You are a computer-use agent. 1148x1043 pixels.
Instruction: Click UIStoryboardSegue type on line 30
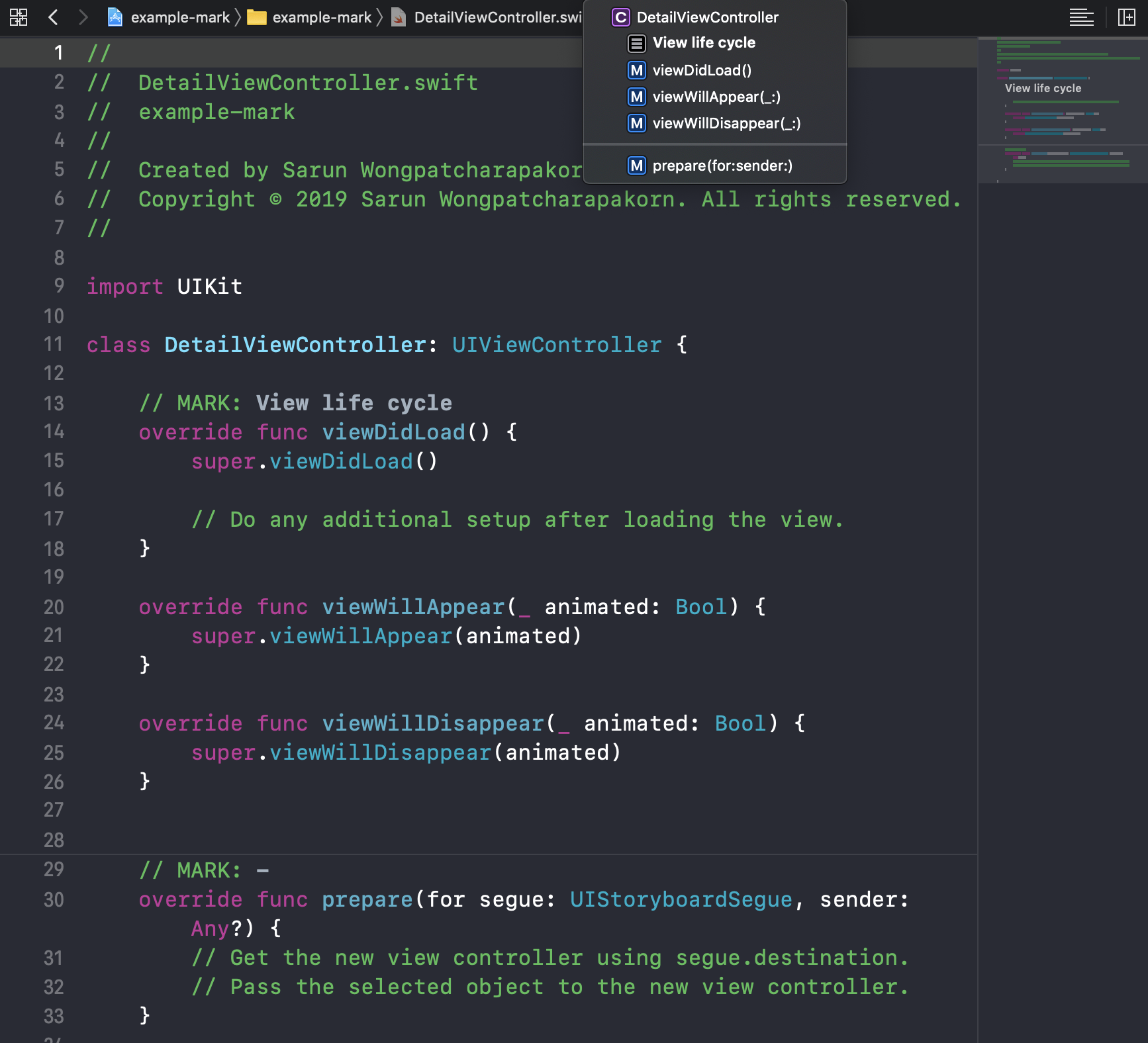pyautogui.click(x=681, y=899)
